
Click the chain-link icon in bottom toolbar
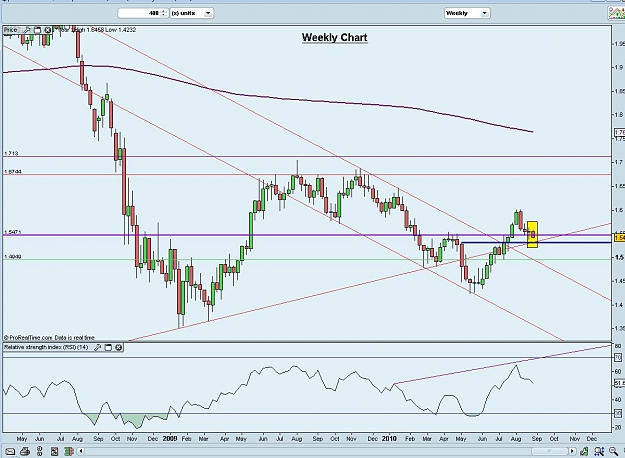point(39,452)
